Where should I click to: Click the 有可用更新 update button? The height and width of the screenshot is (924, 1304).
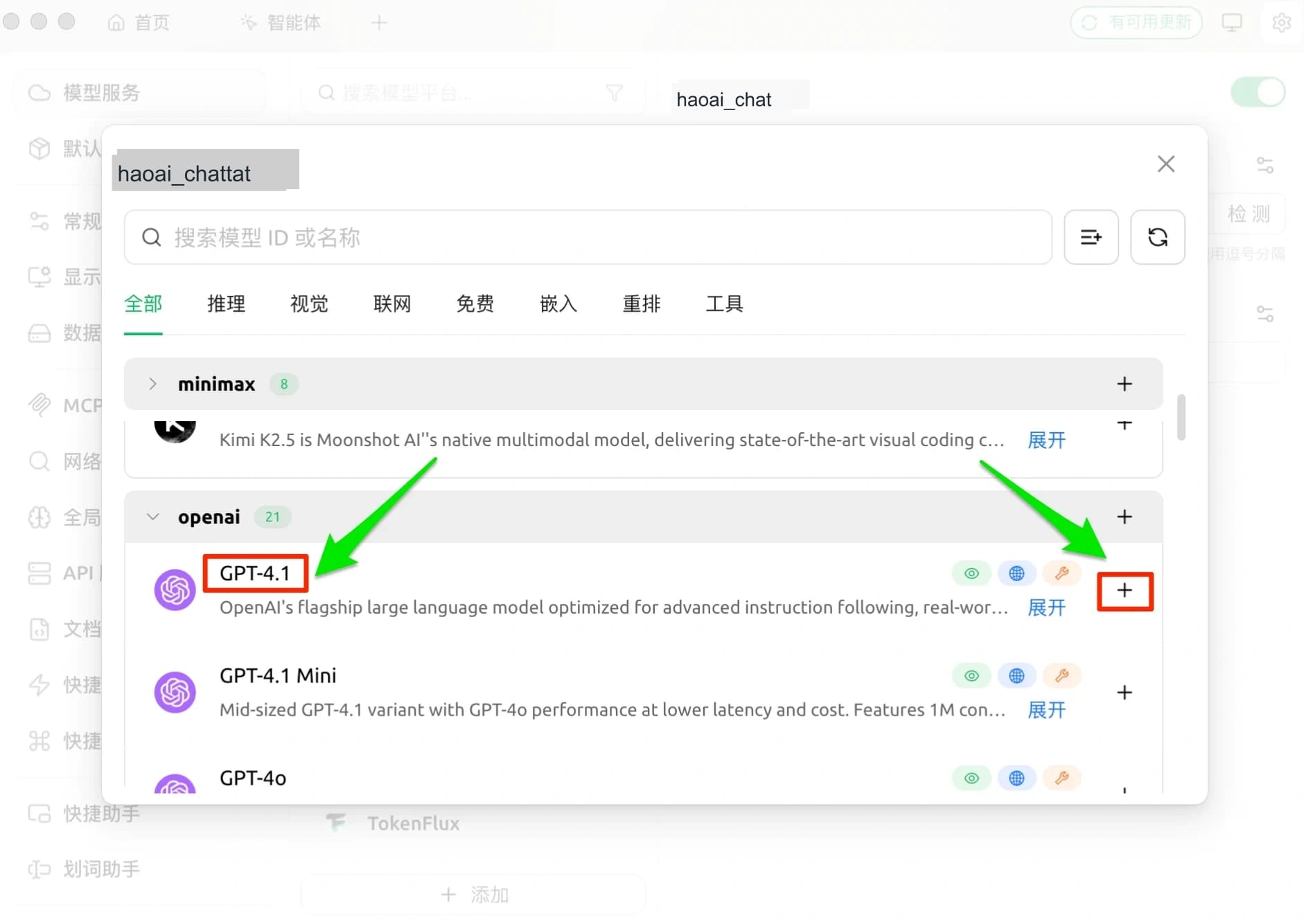click(x=1136, y=23)
